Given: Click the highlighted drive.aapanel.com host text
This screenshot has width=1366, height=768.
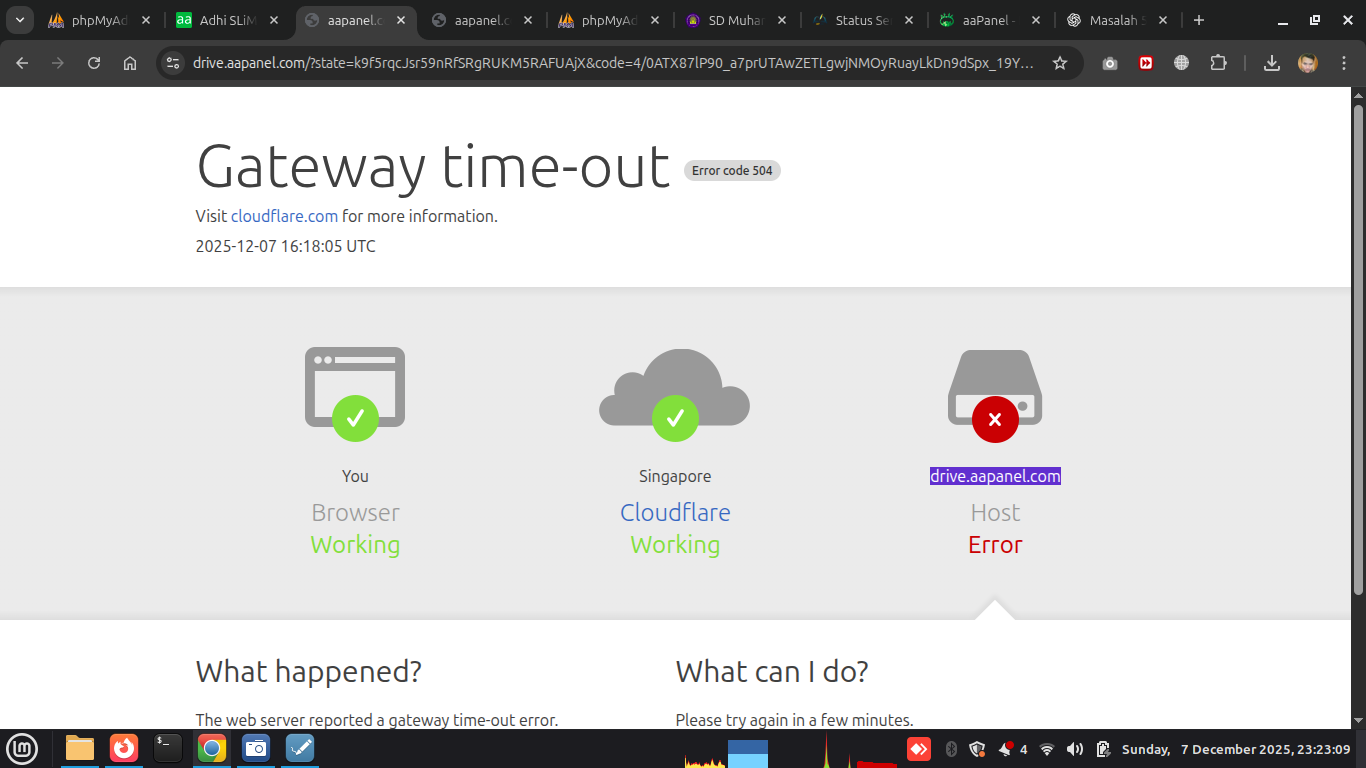Looking at the screenshot, I should [995, 476].
